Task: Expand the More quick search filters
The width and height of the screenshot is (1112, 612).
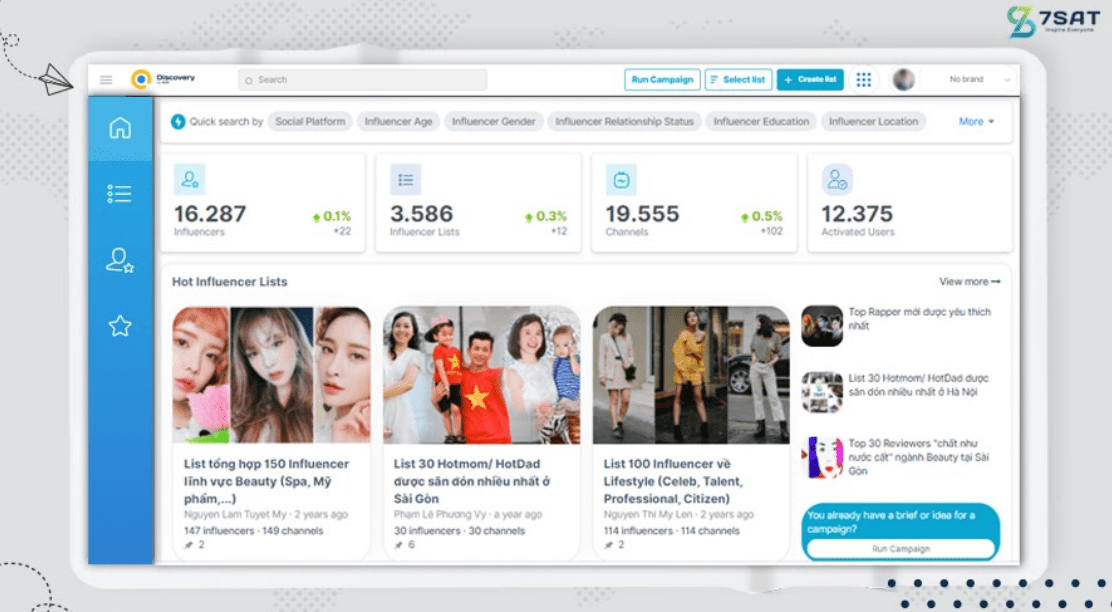Action: tap(977, 121)
